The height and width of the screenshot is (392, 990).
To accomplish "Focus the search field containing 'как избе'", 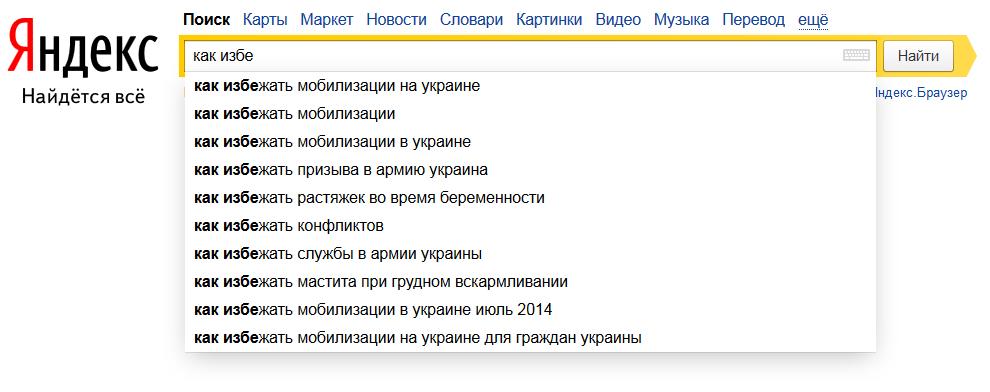I will coord(529,56).
